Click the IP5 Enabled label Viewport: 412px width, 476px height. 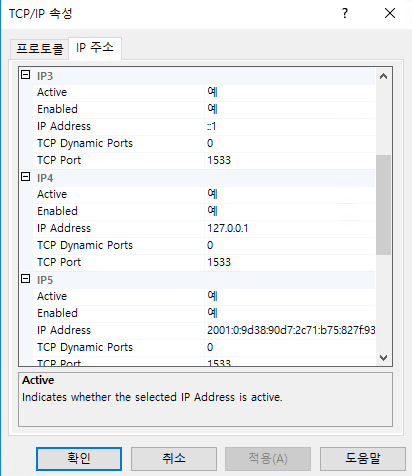[x=57, y=313]
